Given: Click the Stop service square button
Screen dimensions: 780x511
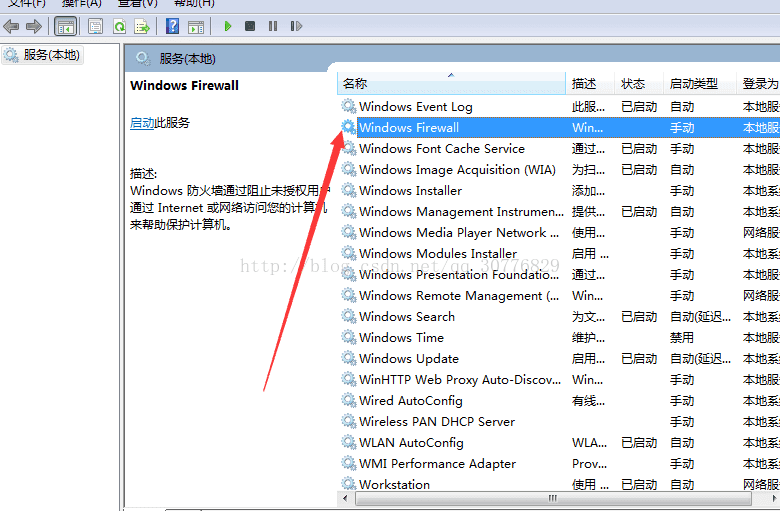Looking at the screenshot, I should point(250,26).
